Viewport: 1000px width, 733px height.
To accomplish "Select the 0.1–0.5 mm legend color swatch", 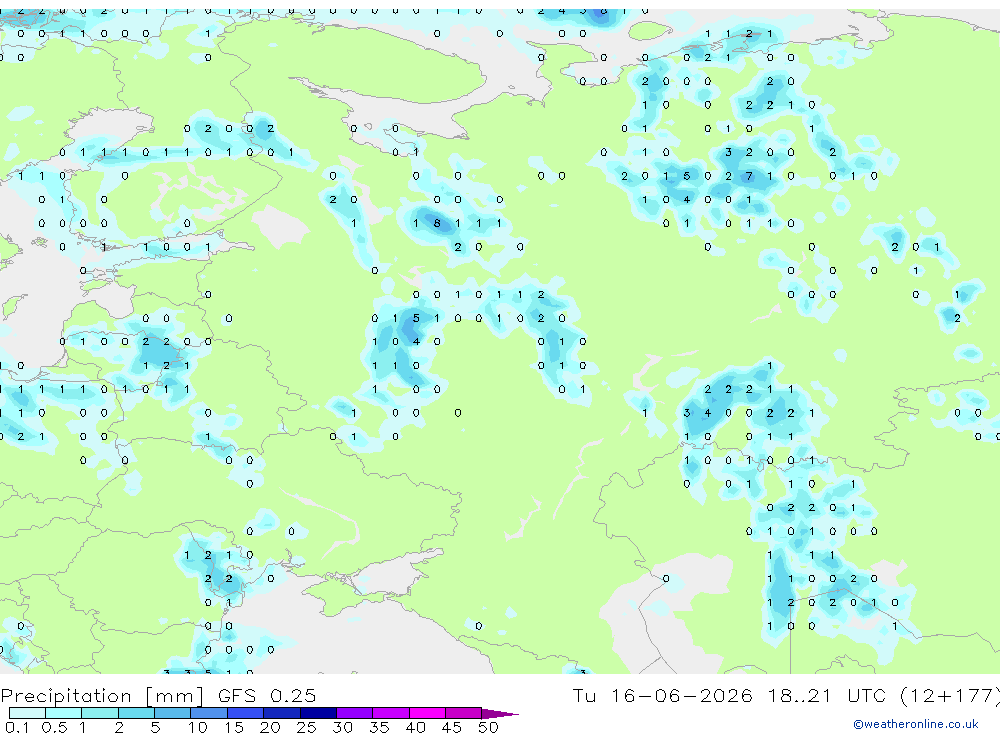I will (27, 713).
